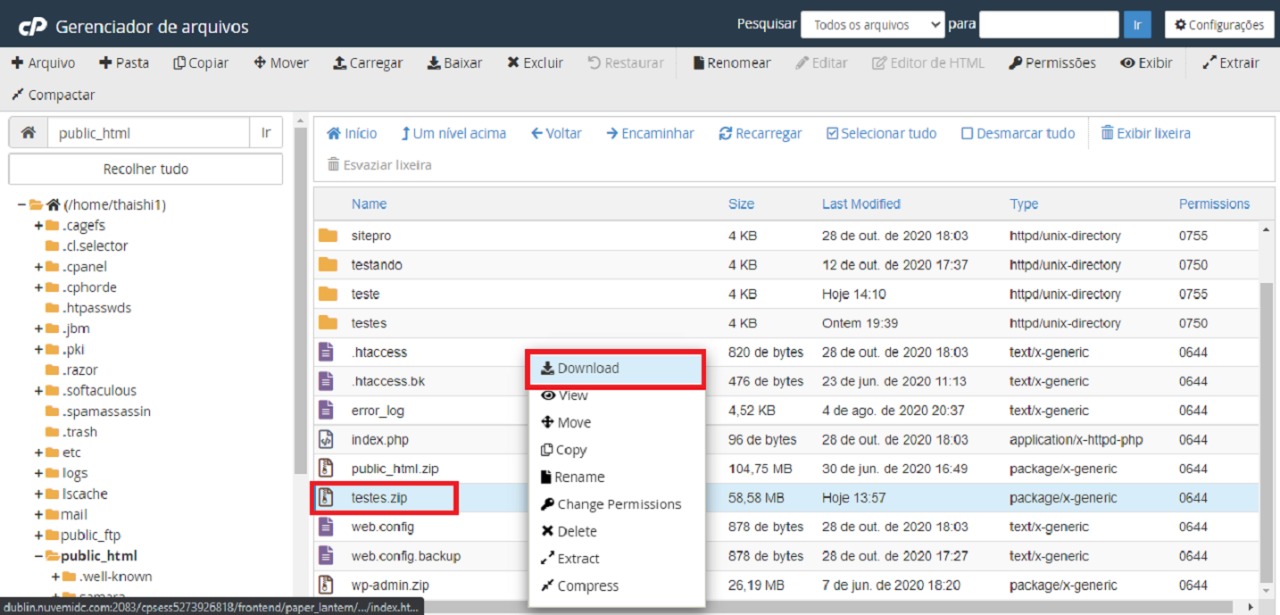Open Permissões key icon in toolbar
Screen dimensions: 1280x615
1015,63
